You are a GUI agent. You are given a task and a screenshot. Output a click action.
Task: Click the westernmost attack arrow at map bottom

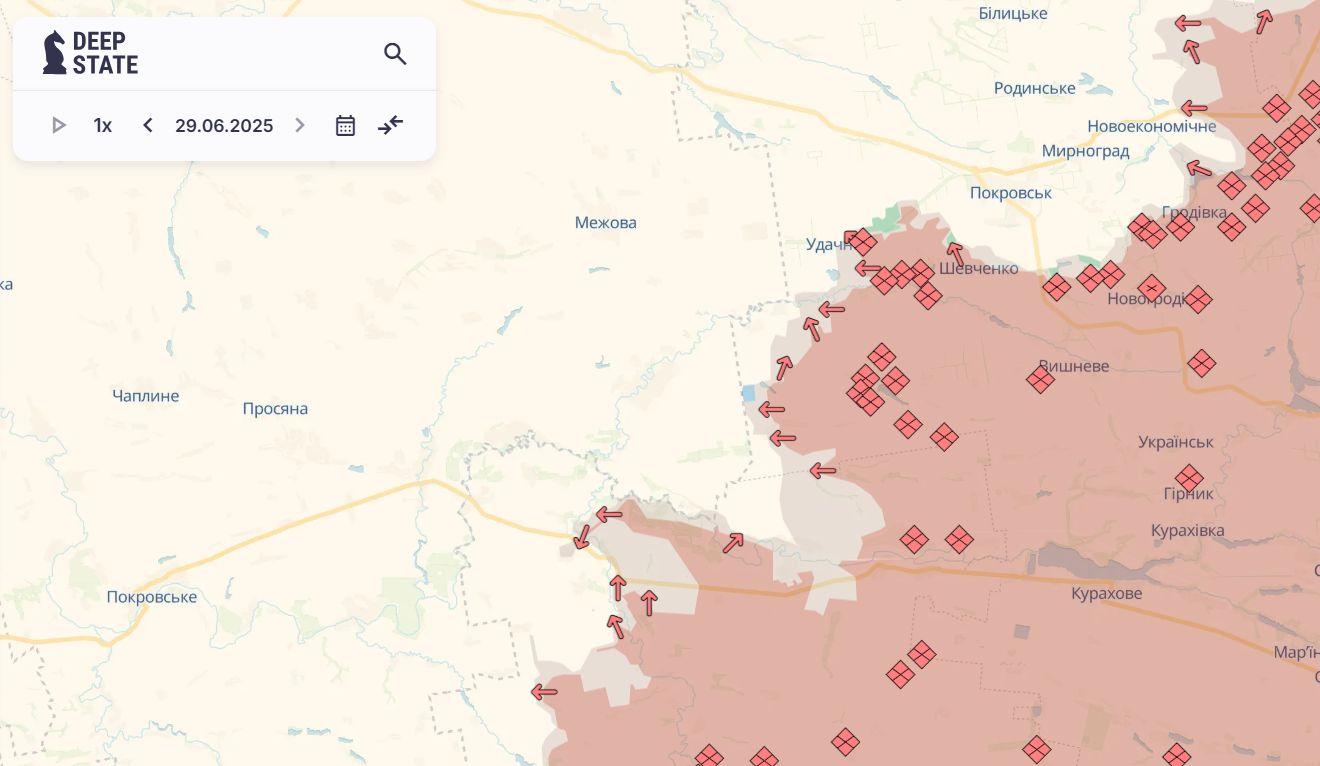pyautogui.click(x=544, y=692)
